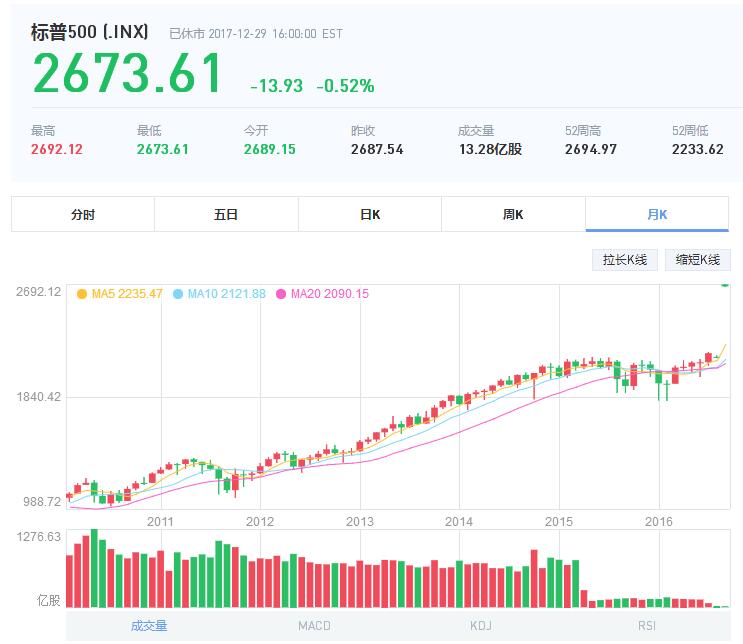
Task: Click the 2013 year label on chart axis
Action: pyautogui.click(x=359, y=521)
